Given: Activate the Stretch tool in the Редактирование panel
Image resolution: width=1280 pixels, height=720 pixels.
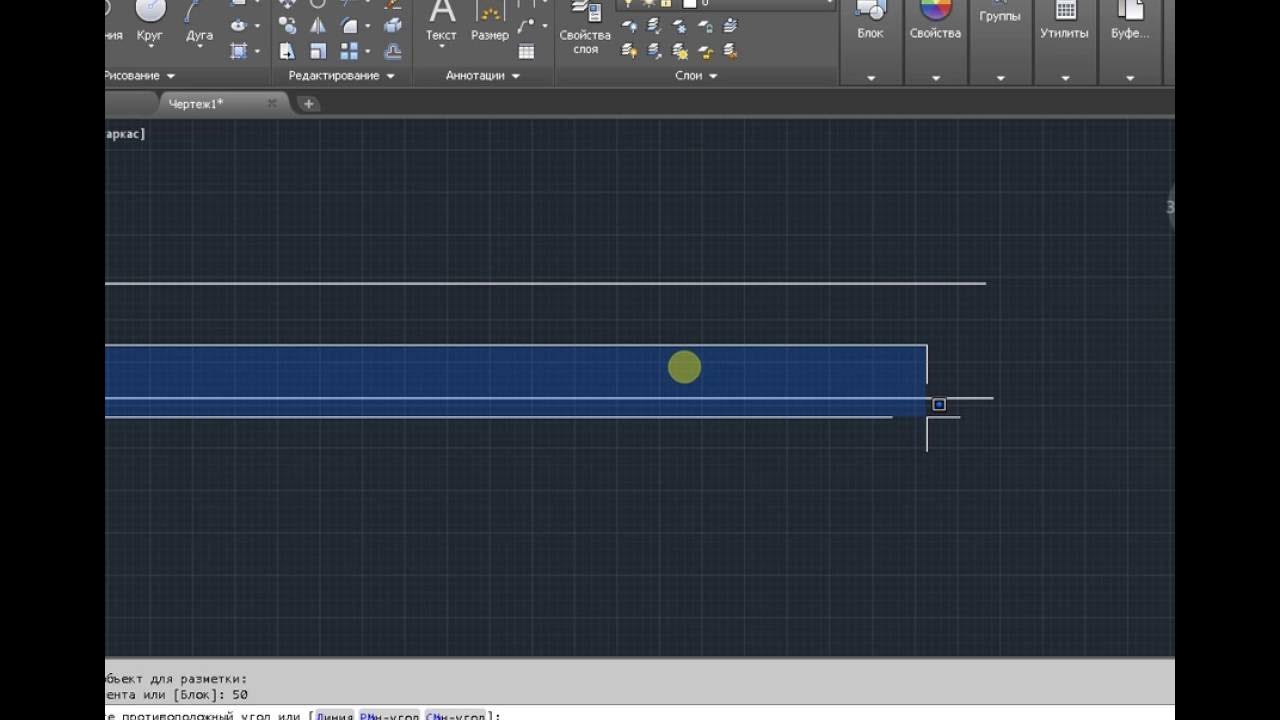Looking at the screenshot, I should click(x=288, y=51).
